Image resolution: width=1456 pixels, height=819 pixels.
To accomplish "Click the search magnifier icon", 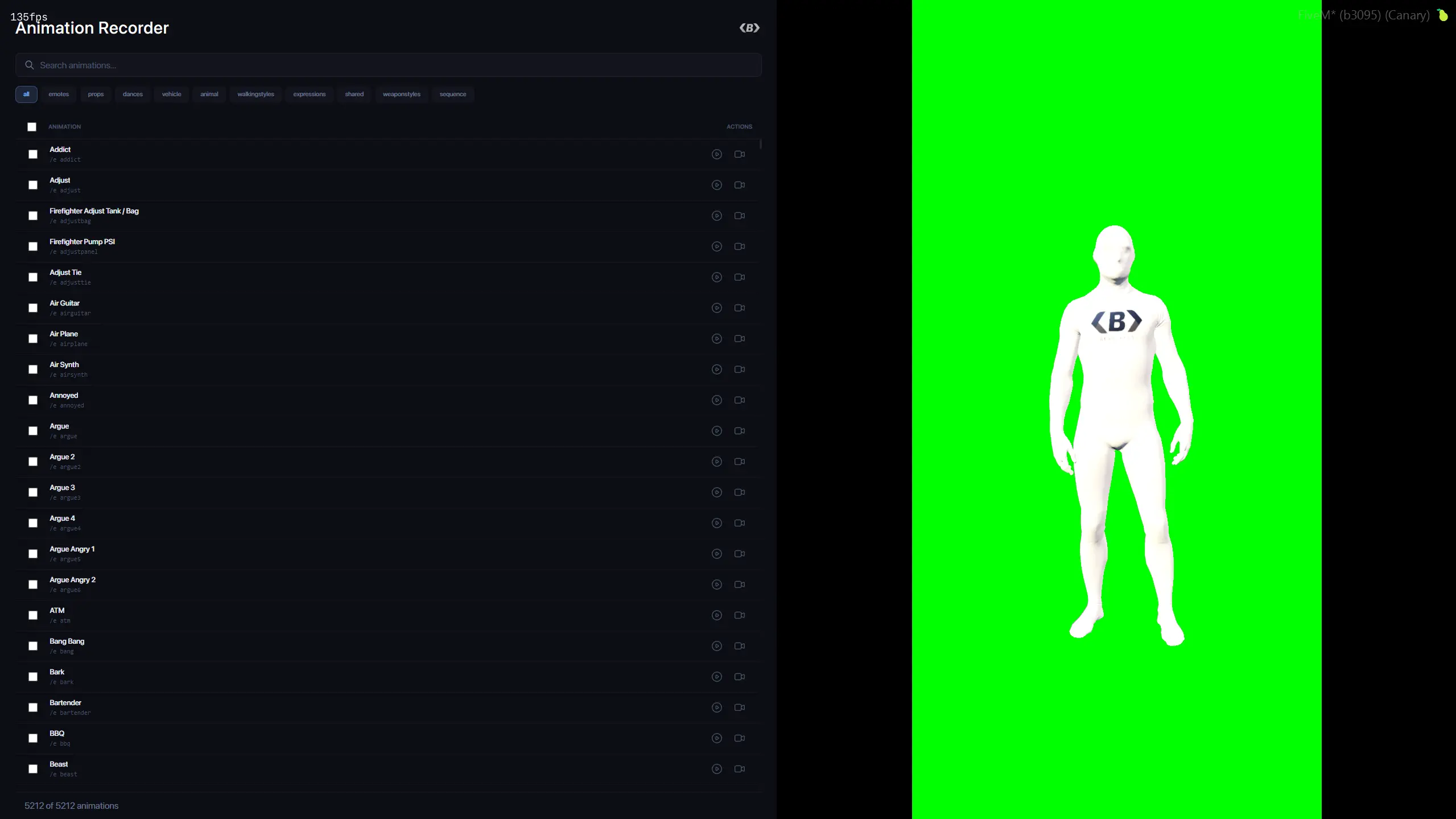I will pos(30,65).
